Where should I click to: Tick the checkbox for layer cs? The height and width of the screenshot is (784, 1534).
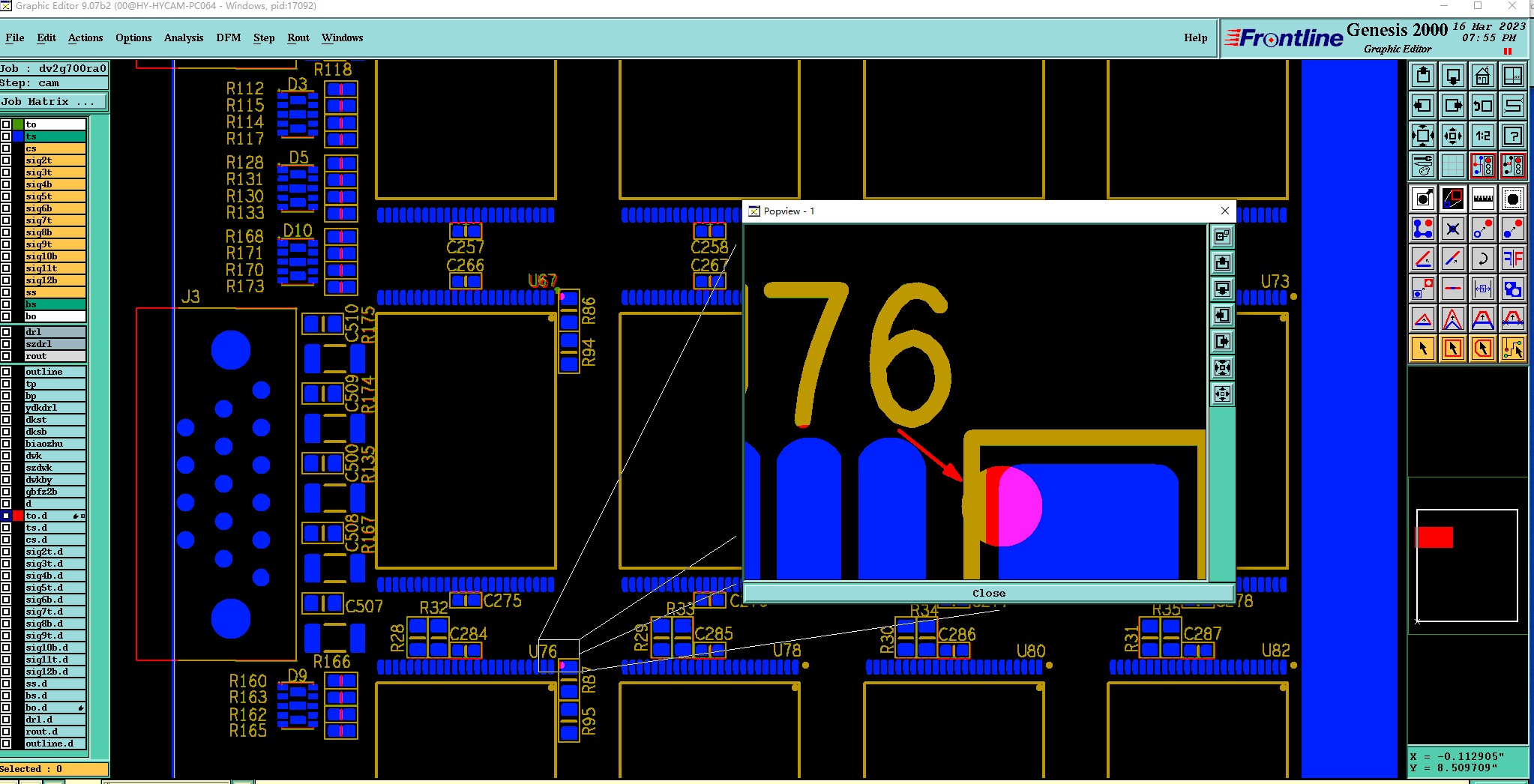[x=5, y=148]
